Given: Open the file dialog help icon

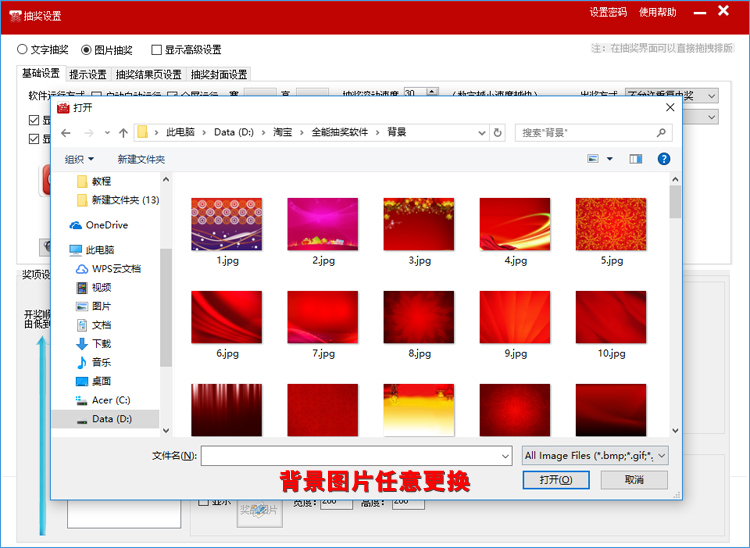Looking at the screenshot, I should pyautogui.click(x=663, y=159).
